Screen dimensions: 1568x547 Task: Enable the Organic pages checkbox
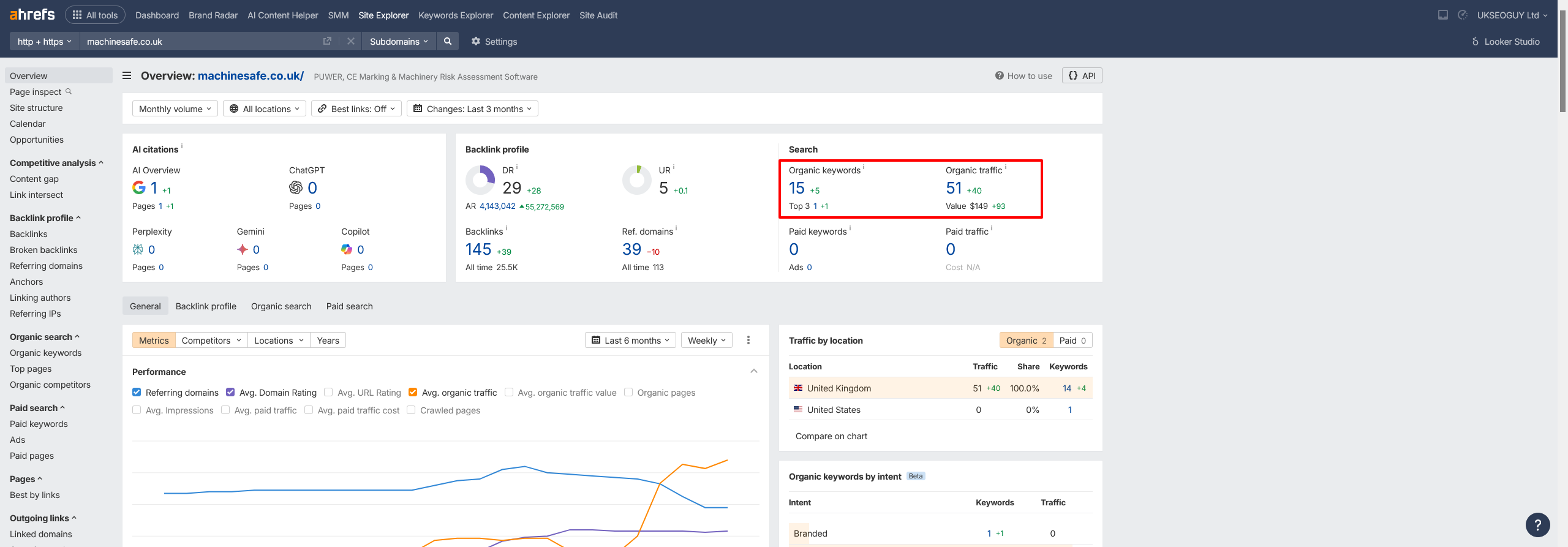pos(628,392)
